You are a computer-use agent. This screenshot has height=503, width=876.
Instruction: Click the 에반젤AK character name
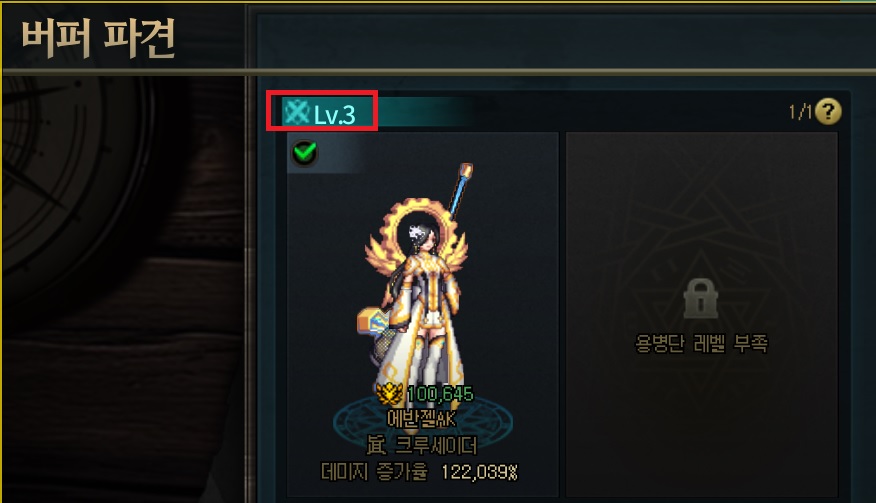click(x=422, y=419)
